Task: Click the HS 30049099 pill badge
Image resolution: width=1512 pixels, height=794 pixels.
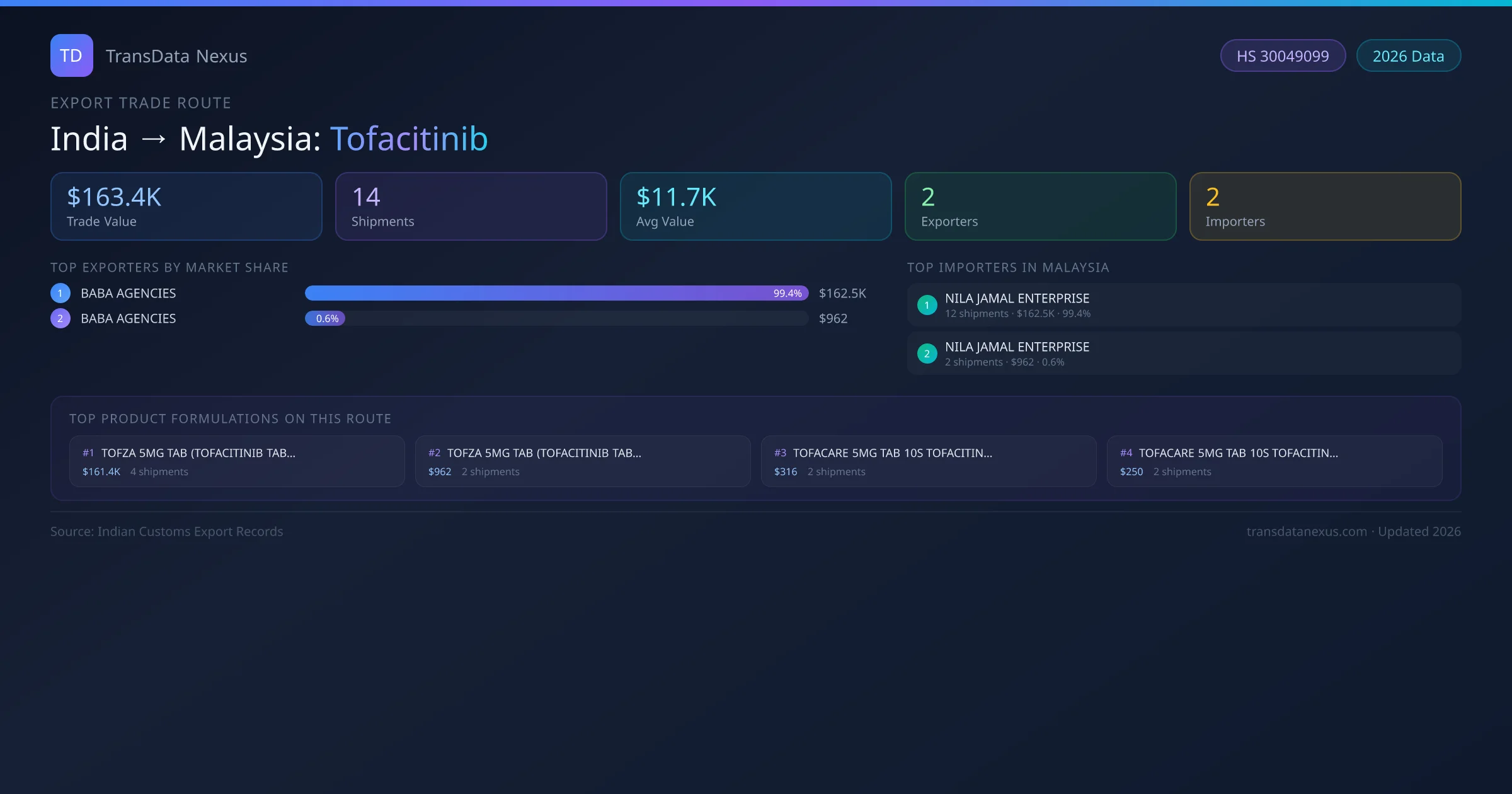Action: (x=1283, y=56)
